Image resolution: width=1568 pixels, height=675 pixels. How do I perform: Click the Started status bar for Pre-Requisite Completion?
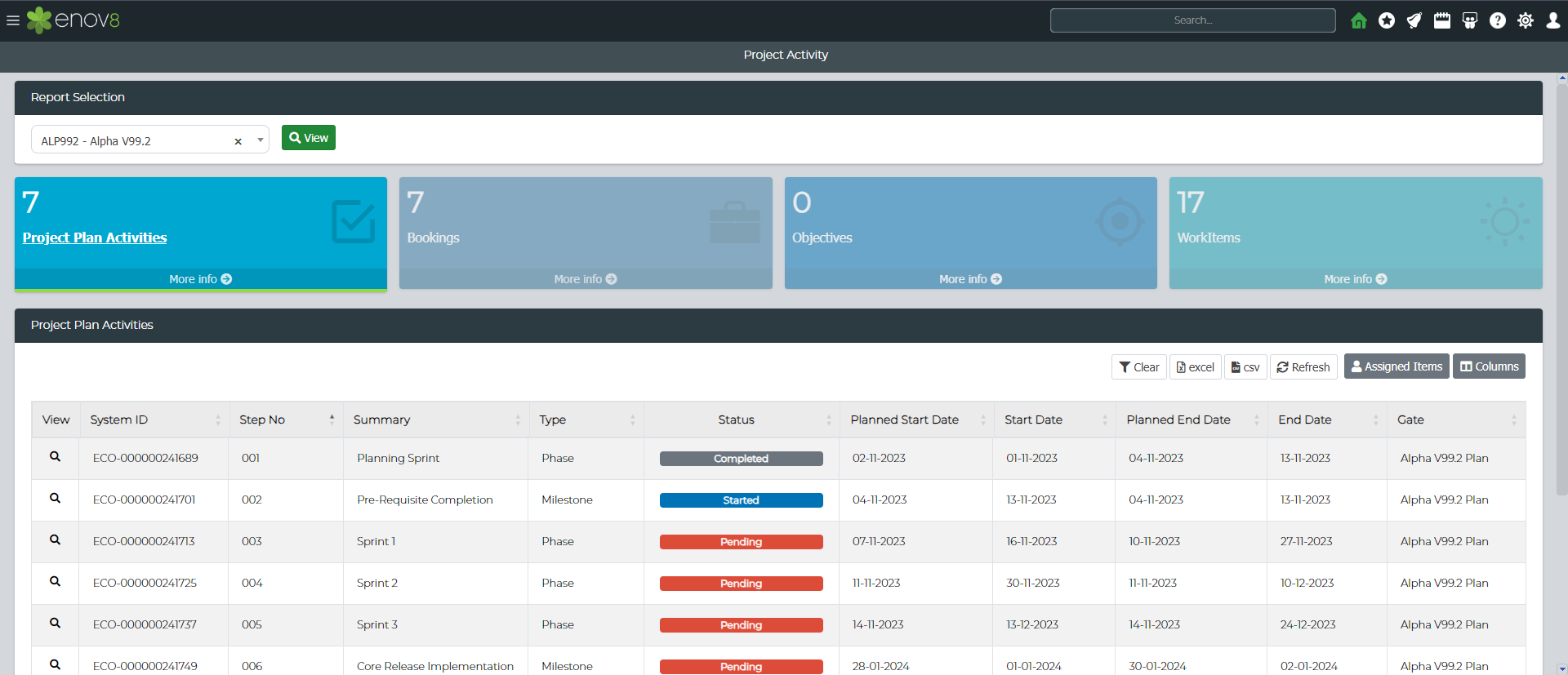pyautogui.click(x=742, y=500)
